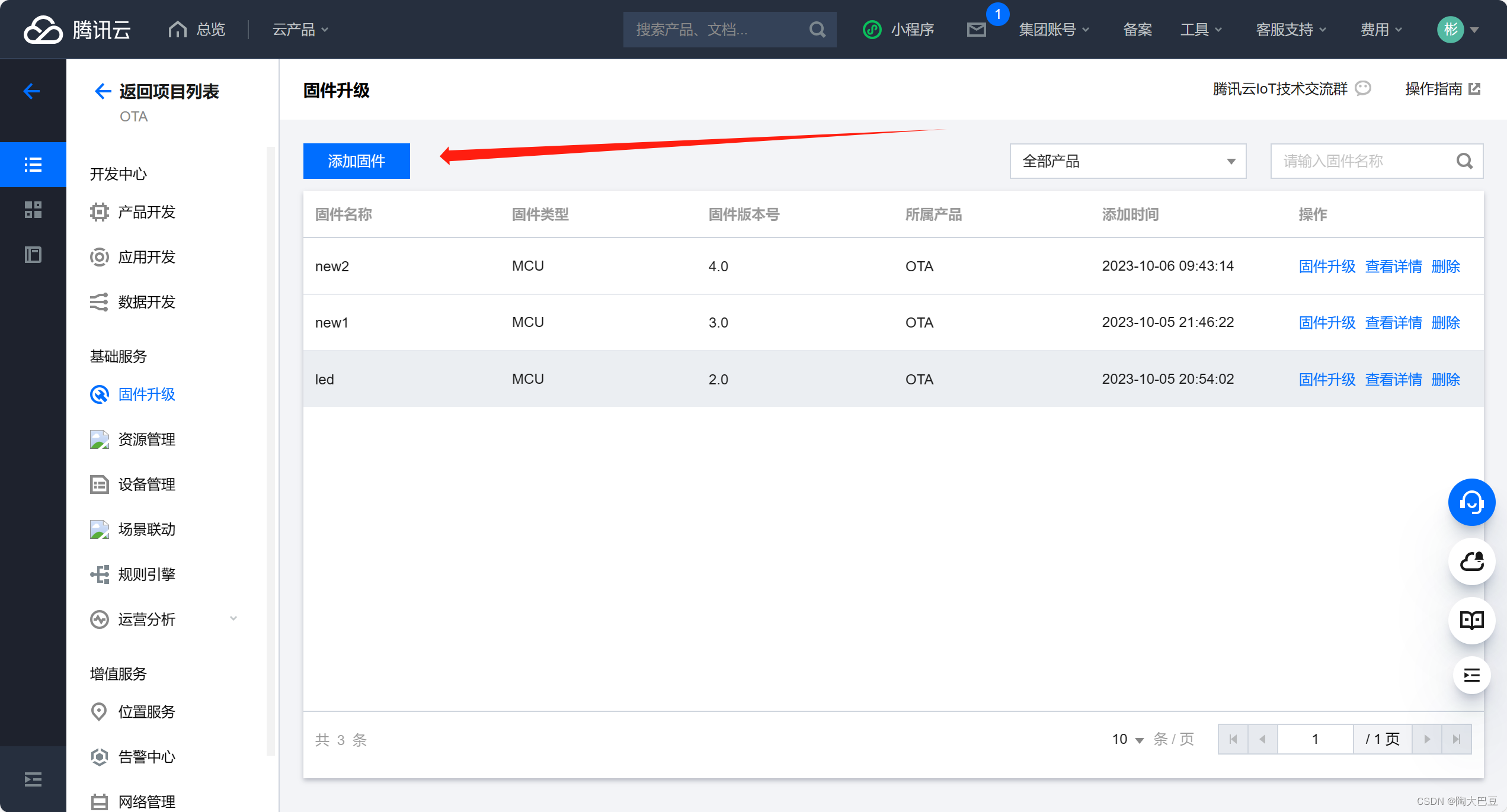Click the search magnifier in firmware name field
Image resolution: width=1507 pixels, height=812 pixels.
coord(1464,161)
